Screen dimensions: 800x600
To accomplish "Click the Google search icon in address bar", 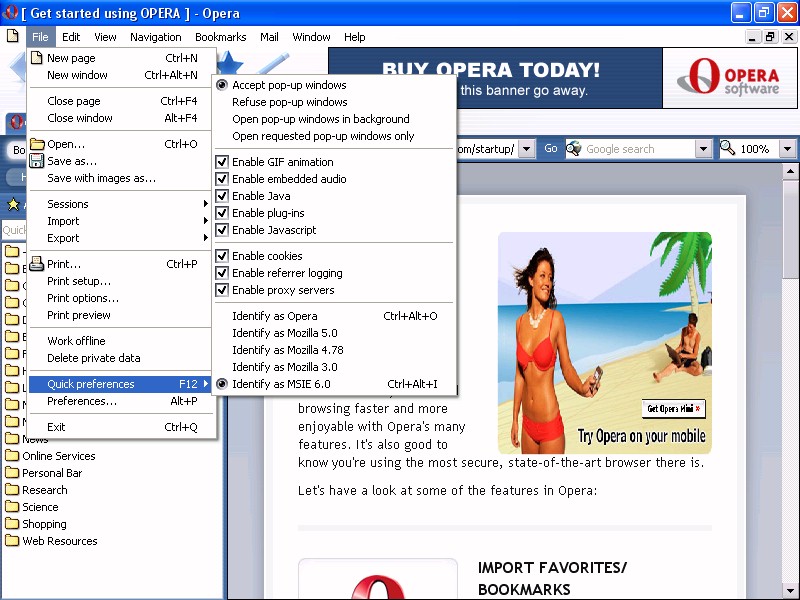I will coord(574,148).
